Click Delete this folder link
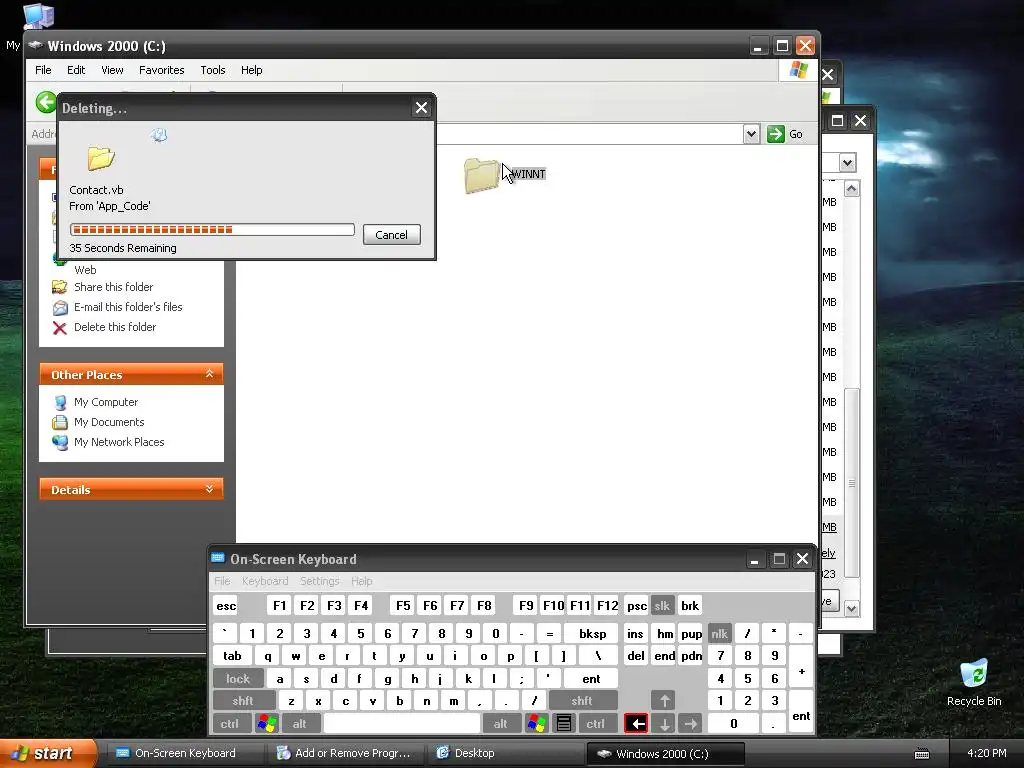Viewport: 1024px width, 768px height. 115,327
